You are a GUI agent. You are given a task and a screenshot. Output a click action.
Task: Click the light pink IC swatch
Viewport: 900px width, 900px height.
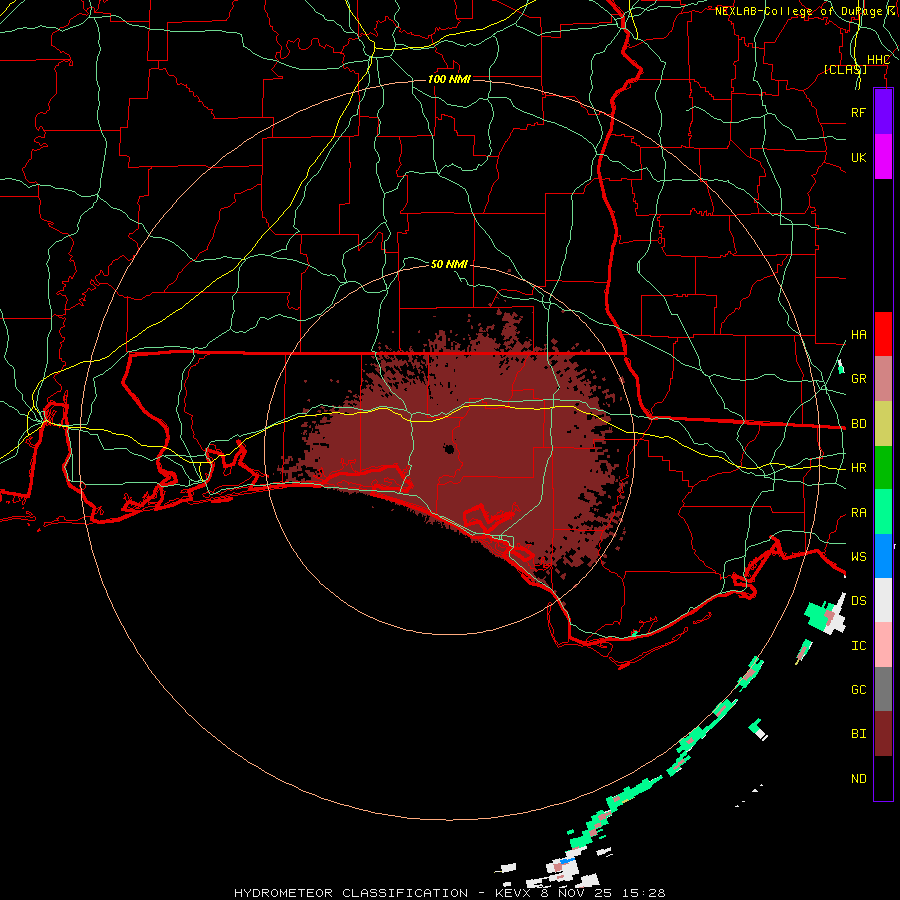pyautogui.click(x=883, y=645)
